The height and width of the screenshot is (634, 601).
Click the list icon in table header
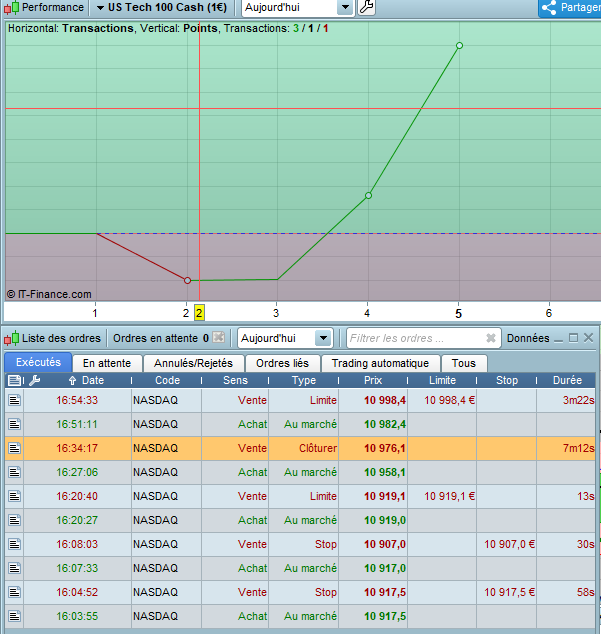pyautogui.click(x=14, y=380)
